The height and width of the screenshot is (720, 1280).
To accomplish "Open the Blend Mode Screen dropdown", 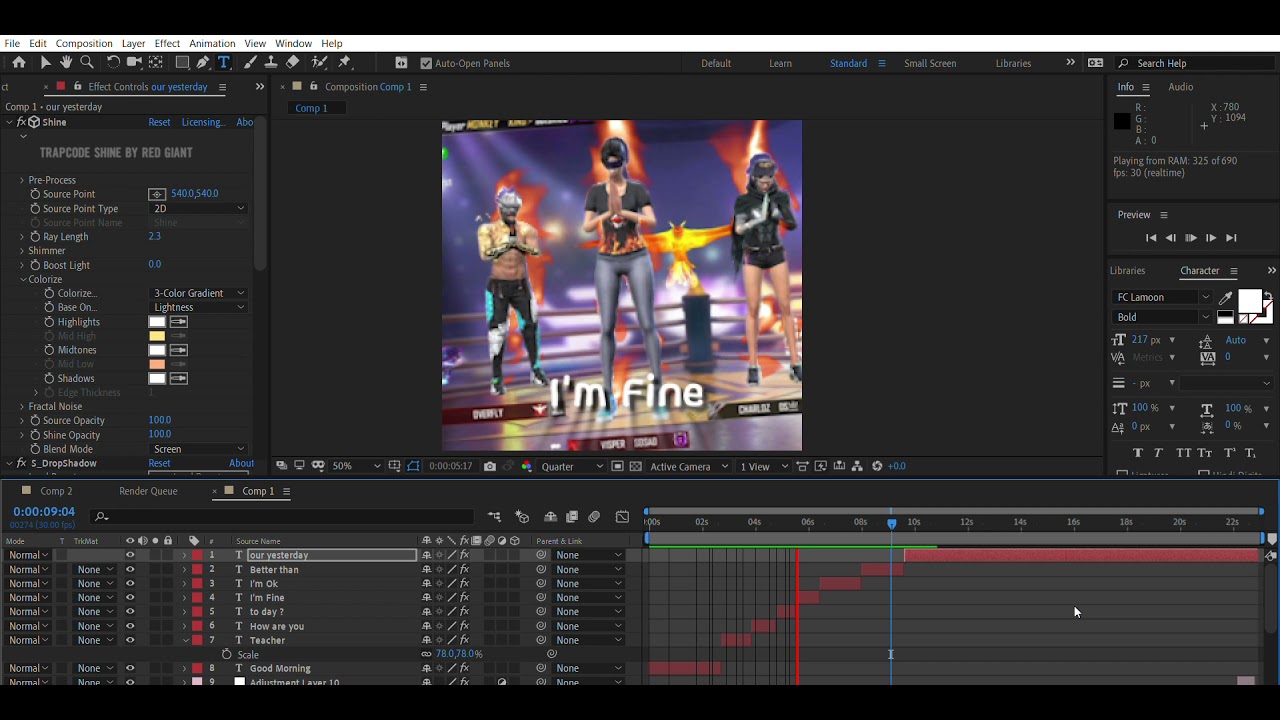I will 198,449.
